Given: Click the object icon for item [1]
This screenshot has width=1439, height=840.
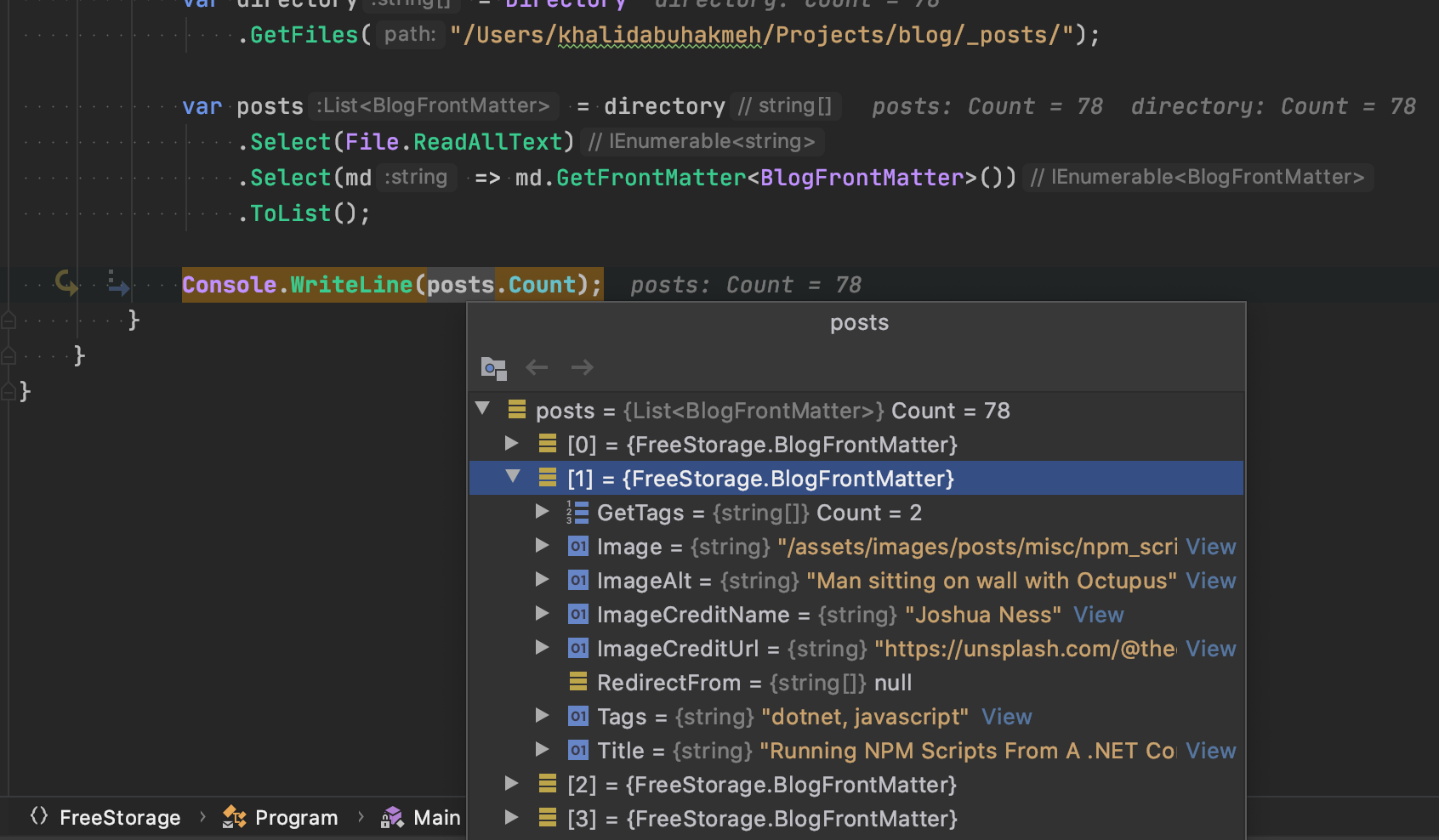Looking at the screenshot, I should [548, 478].
